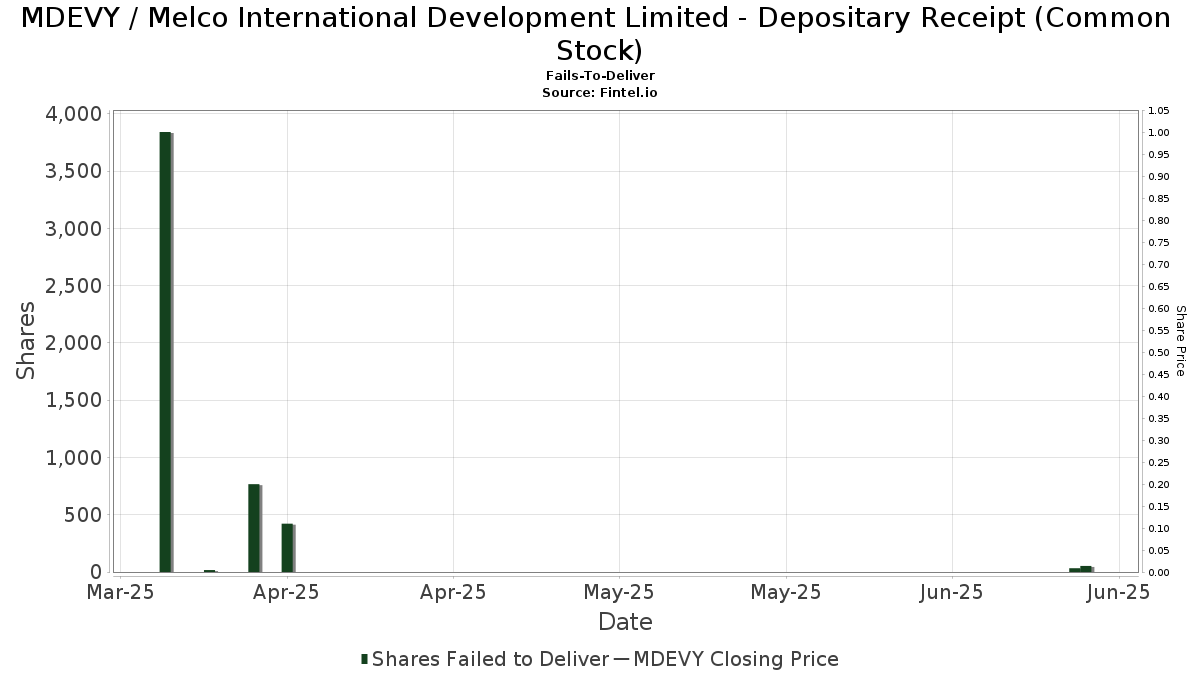Screen dimensions: 1200x675
Task: Click the 1.05 share price tick label
Action: 1159,111
